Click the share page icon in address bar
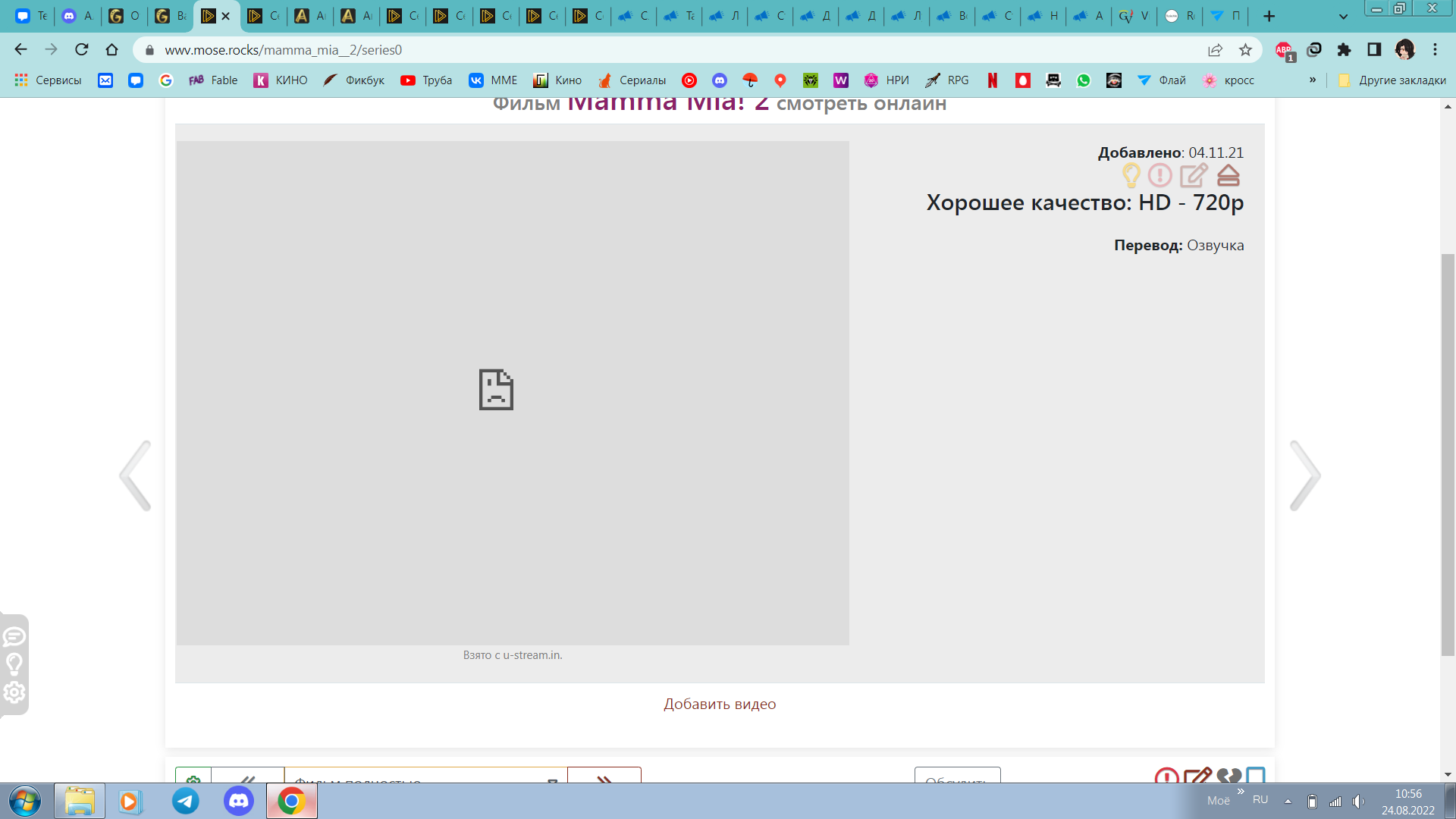This screenshot has width=1456, height=819. pyautogui.click(x=1215, y=50)
